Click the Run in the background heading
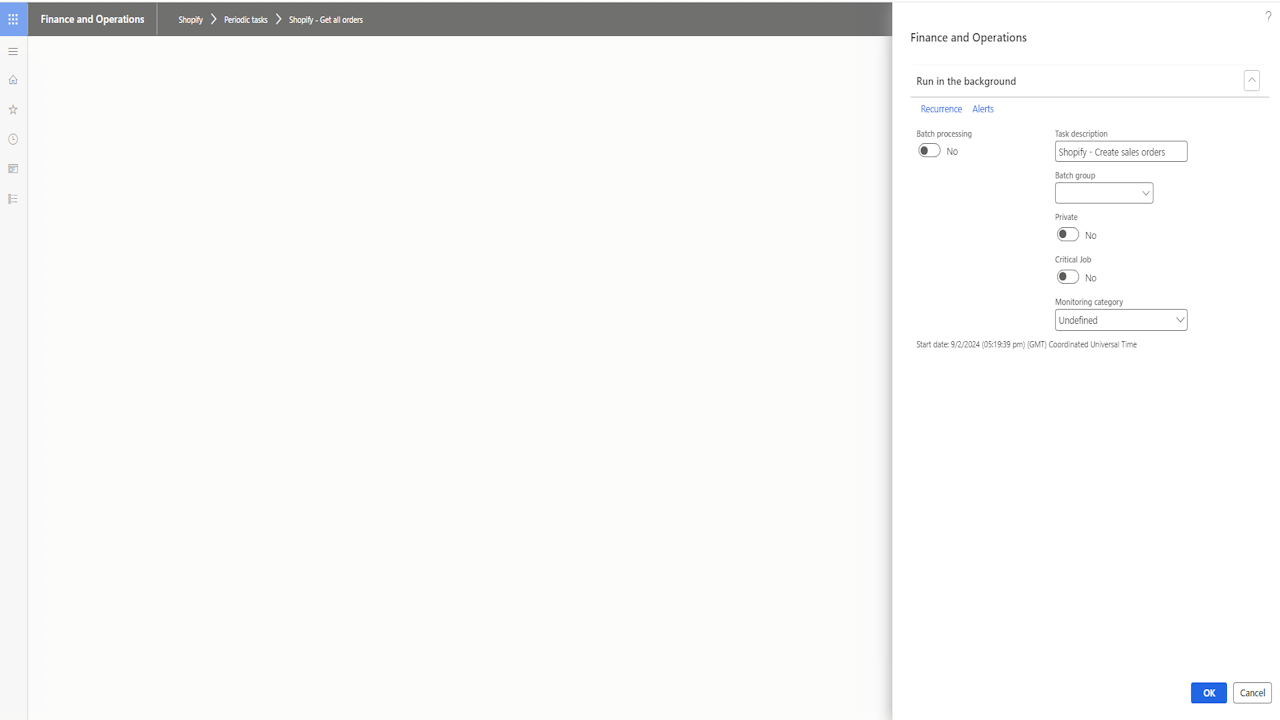 tap(966, 81)
